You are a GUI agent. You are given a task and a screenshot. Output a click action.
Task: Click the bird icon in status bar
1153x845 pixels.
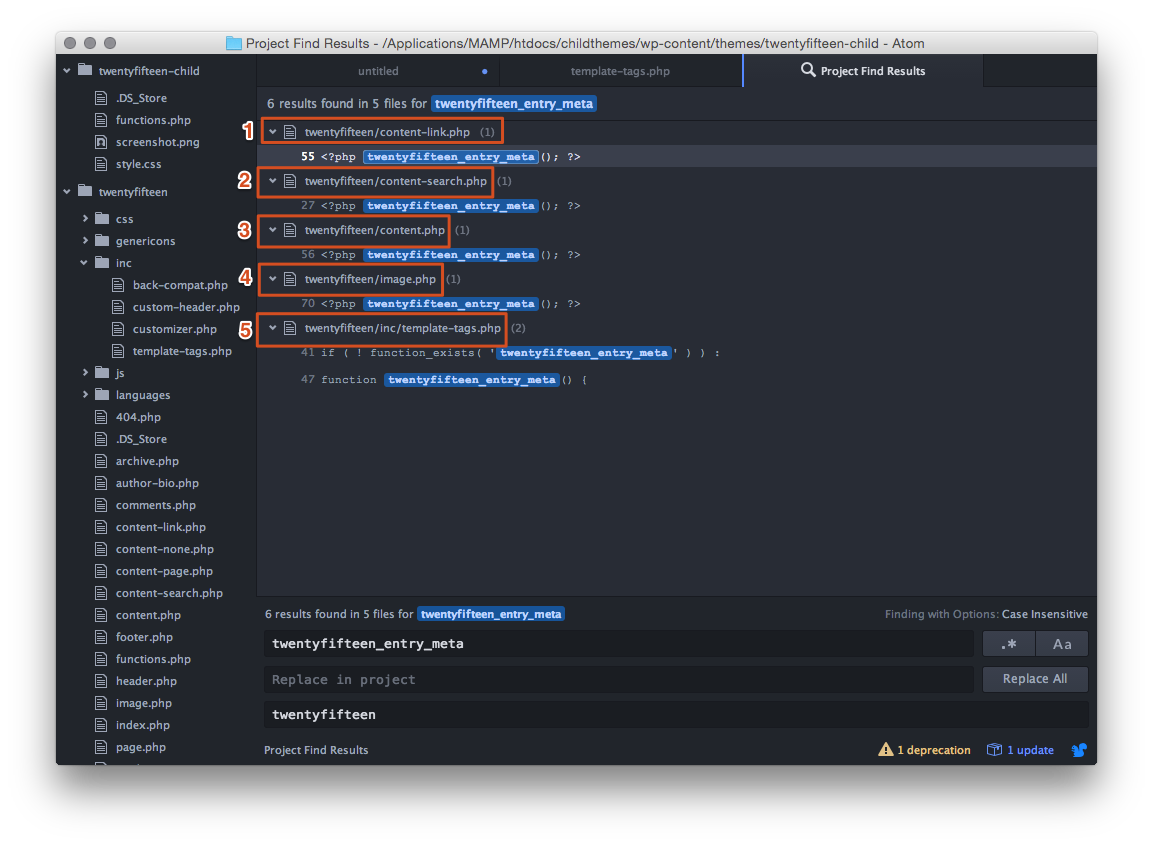[1079, 750]
